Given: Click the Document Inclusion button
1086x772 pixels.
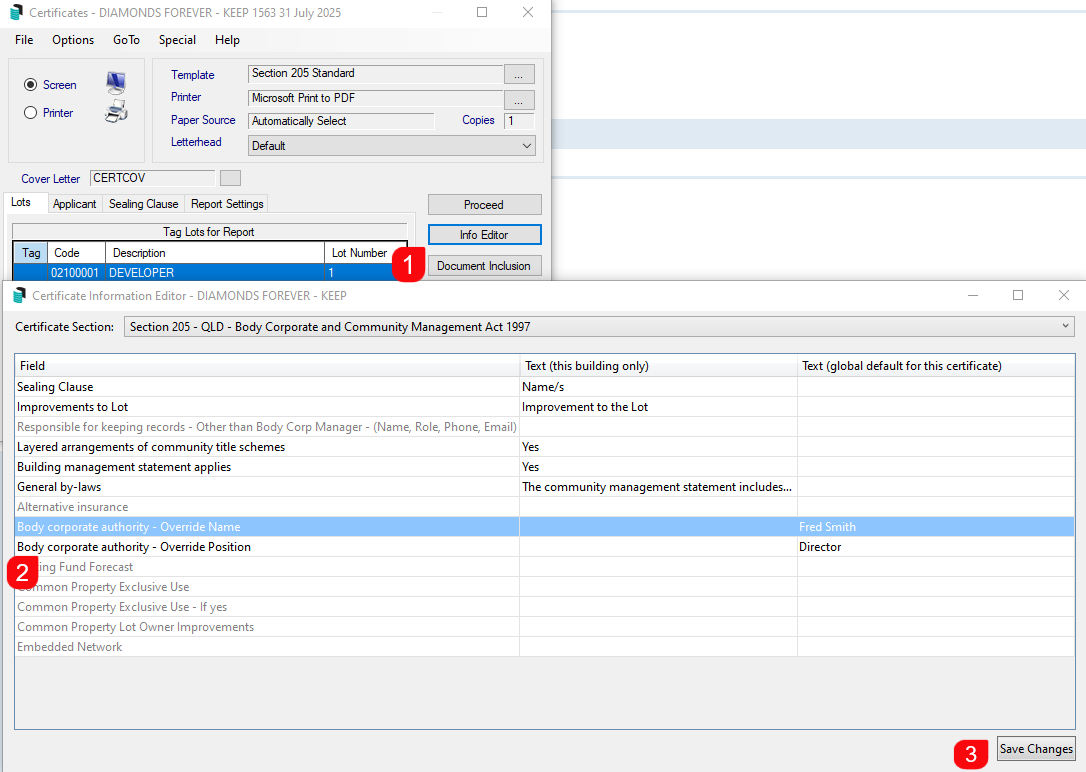Looking at the screenshot, I should click(x=484, y=266).
